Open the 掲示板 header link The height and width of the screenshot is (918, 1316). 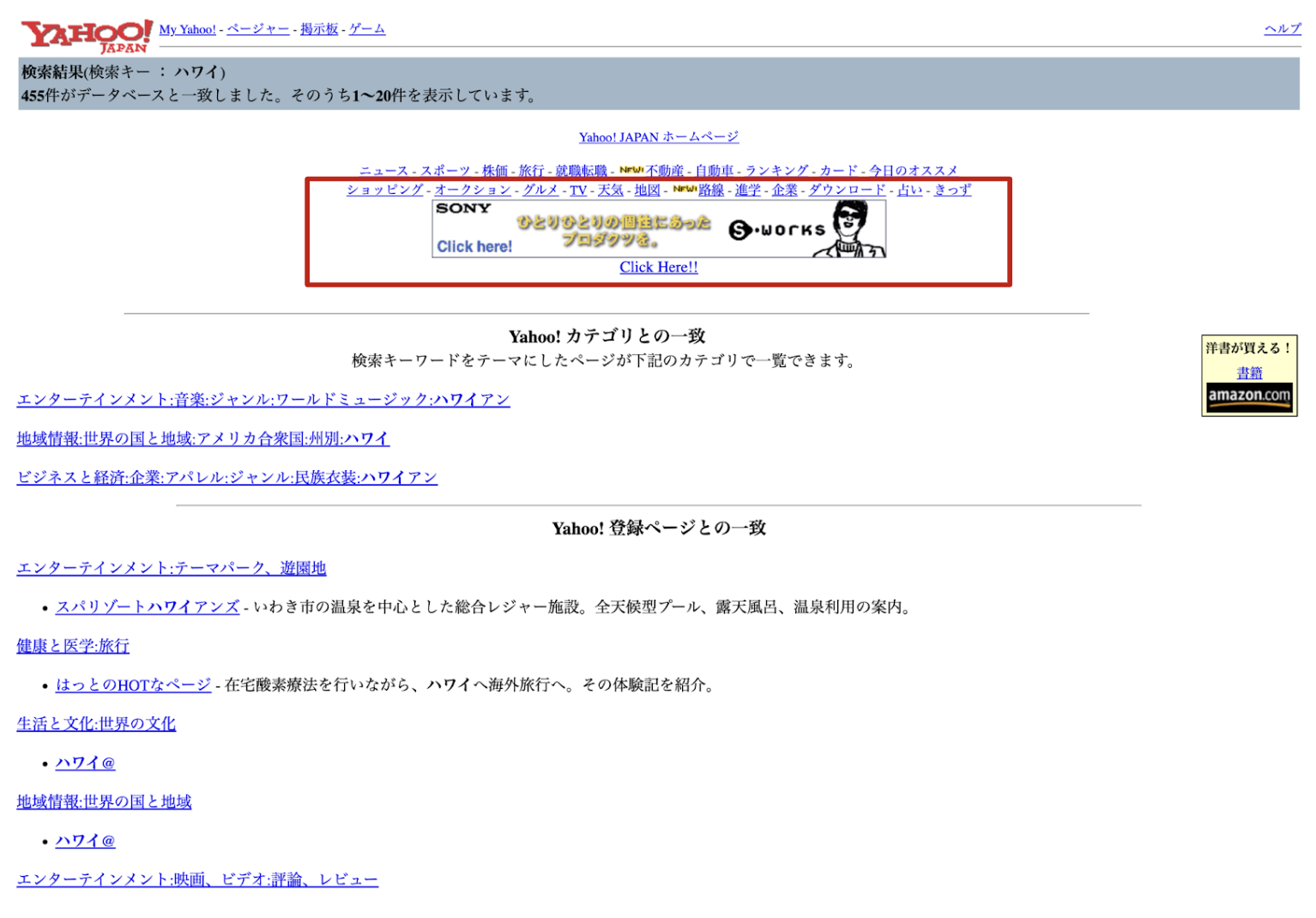(319, 29)
